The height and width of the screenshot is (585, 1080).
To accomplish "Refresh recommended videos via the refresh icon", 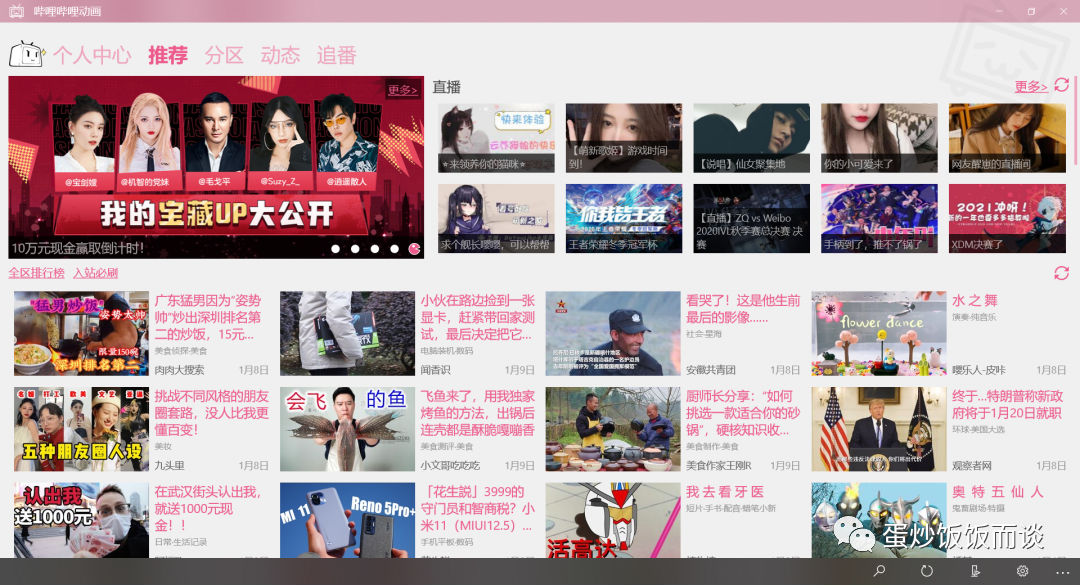I will [x=1063, y=271].
